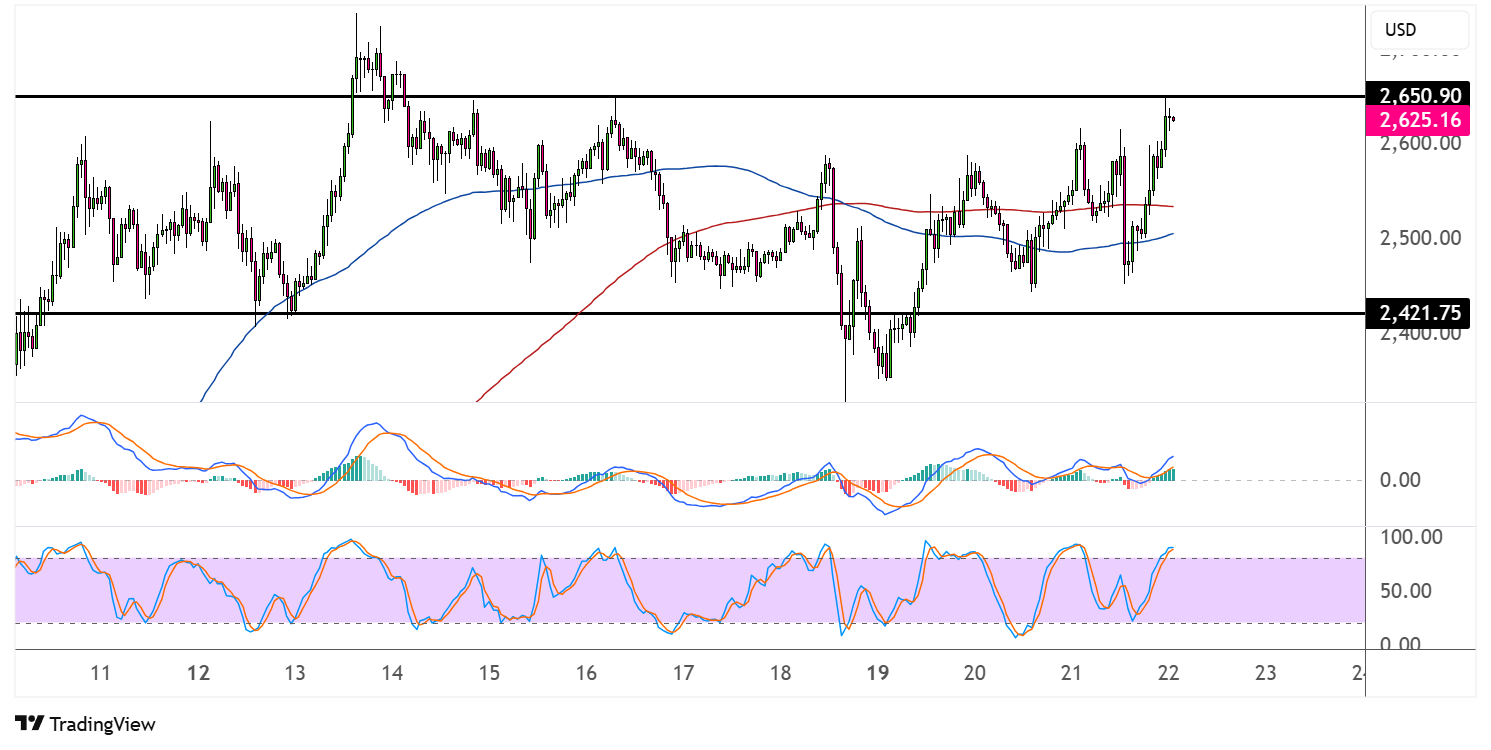
Task: Click the 2,625.16 current price label
Action: 1420,121
